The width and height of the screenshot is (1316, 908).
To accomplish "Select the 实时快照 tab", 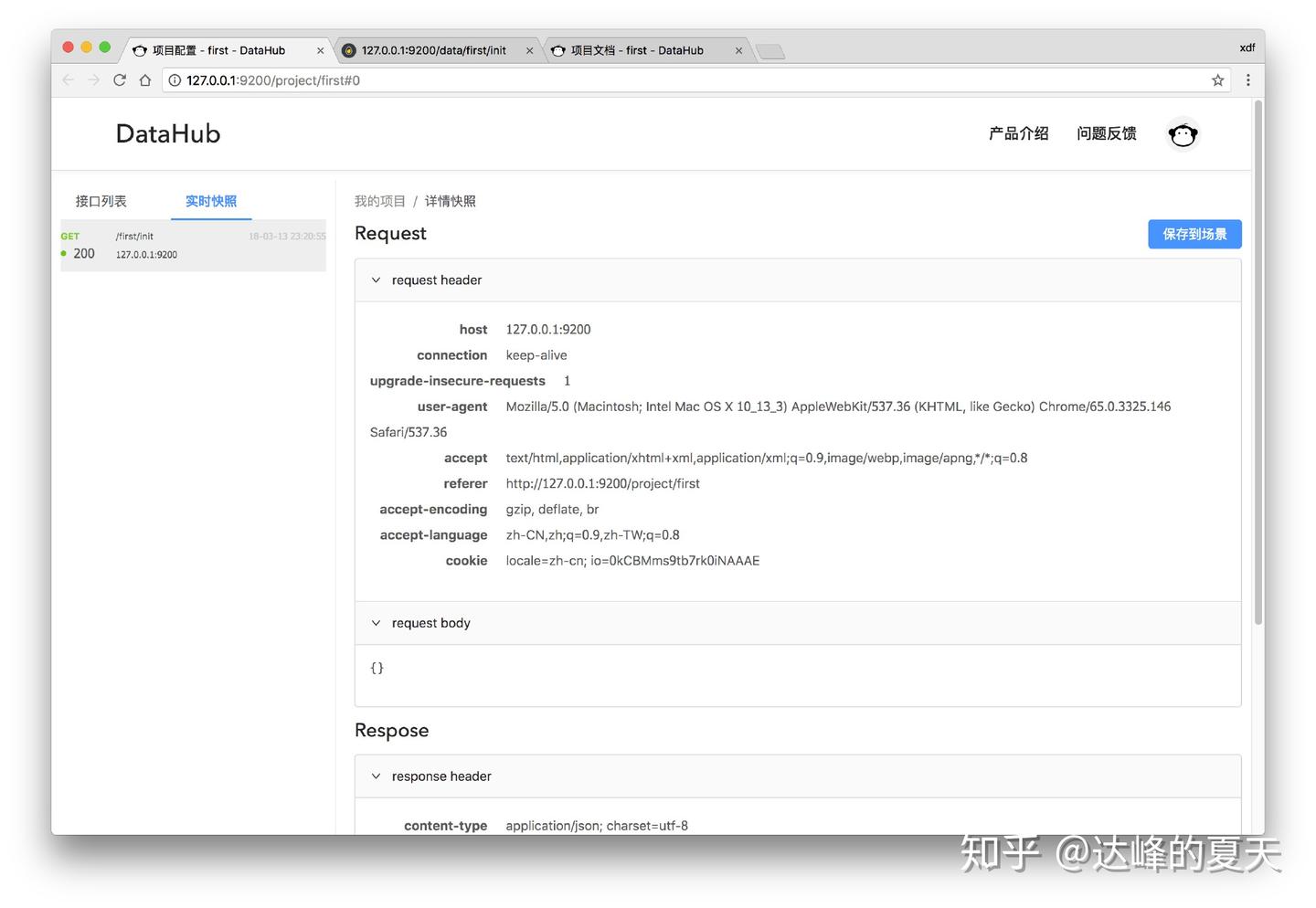I will [211, 201].
